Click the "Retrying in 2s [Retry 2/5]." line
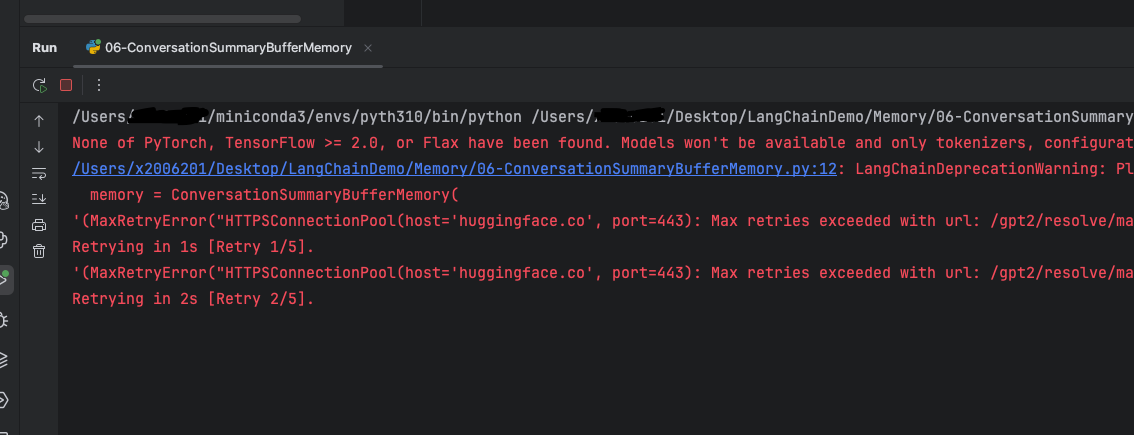 click(193, 298)
